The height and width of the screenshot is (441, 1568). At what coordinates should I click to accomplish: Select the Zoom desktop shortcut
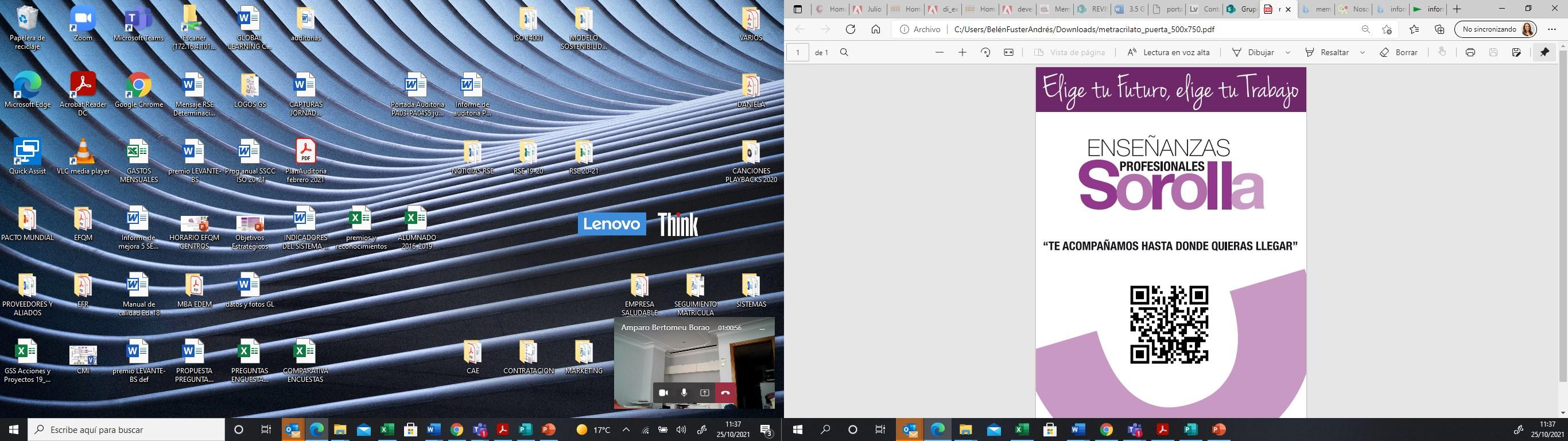coord(83,25)
